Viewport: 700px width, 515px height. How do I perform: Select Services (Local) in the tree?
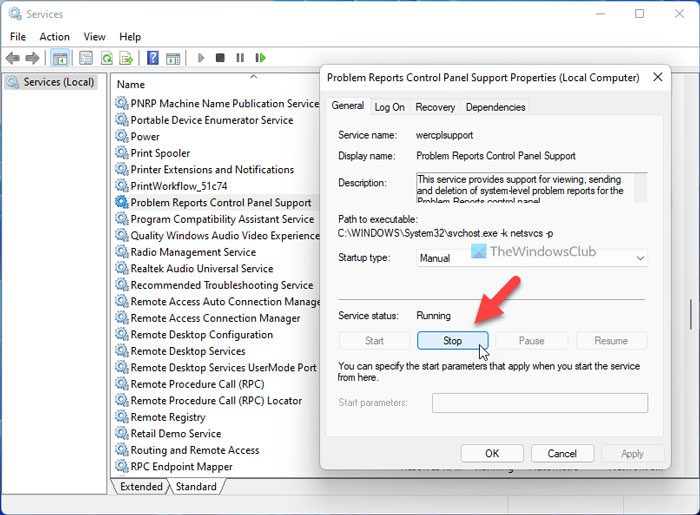tap(51, 82)
